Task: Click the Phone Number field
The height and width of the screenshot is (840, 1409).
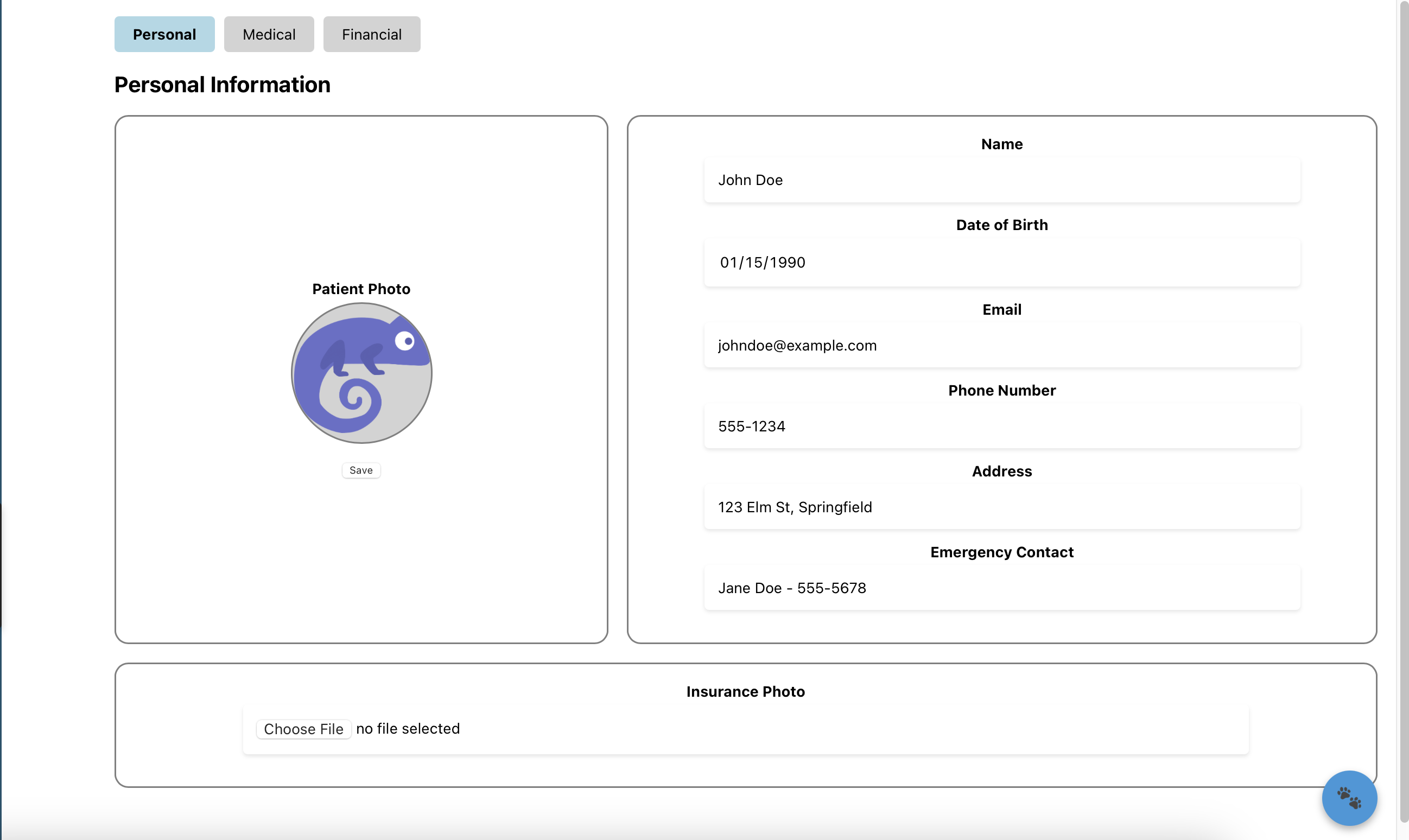Action: [1001, 426]
